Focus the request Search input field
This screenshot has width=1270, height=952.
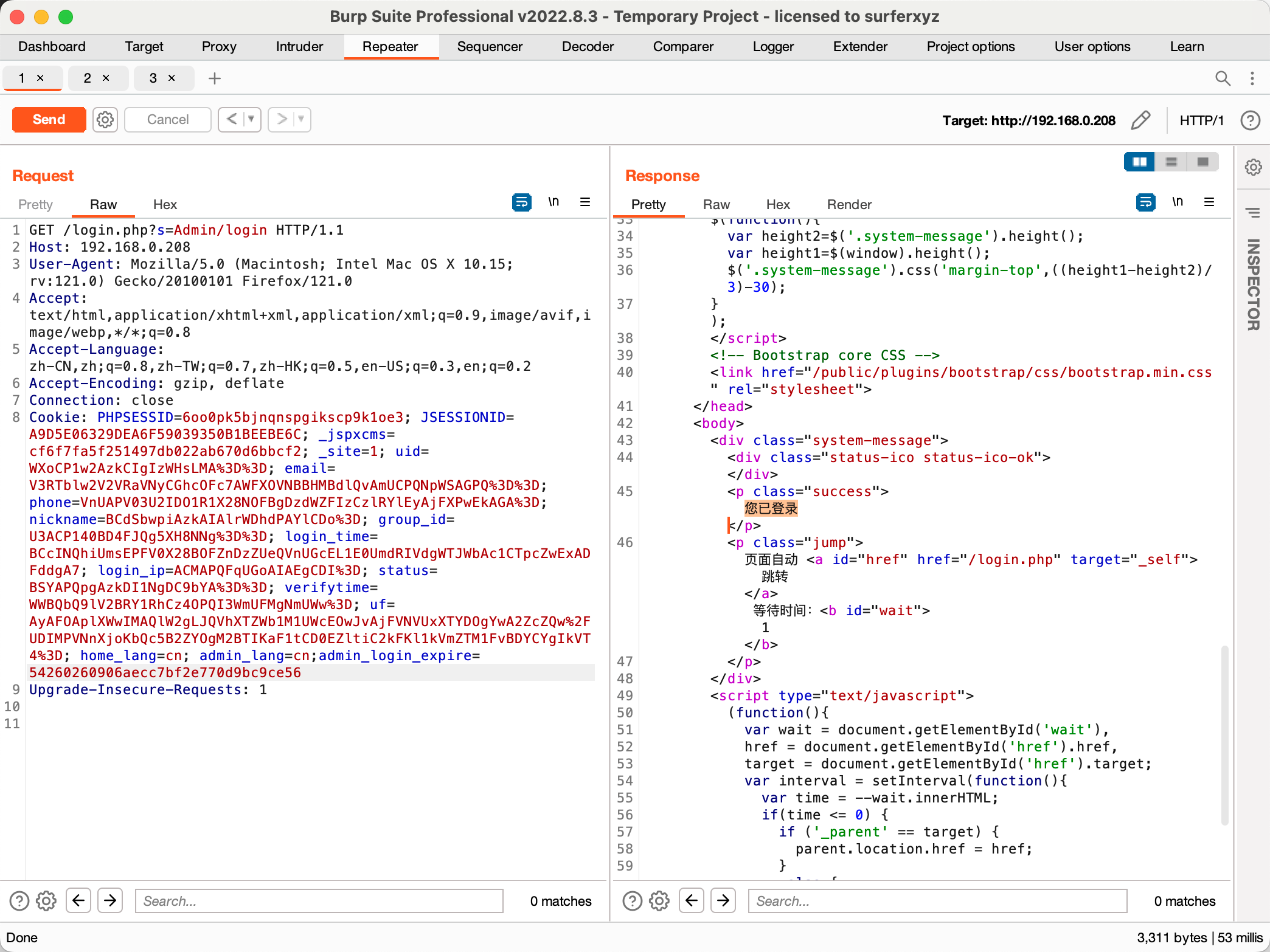click(319, 900)
